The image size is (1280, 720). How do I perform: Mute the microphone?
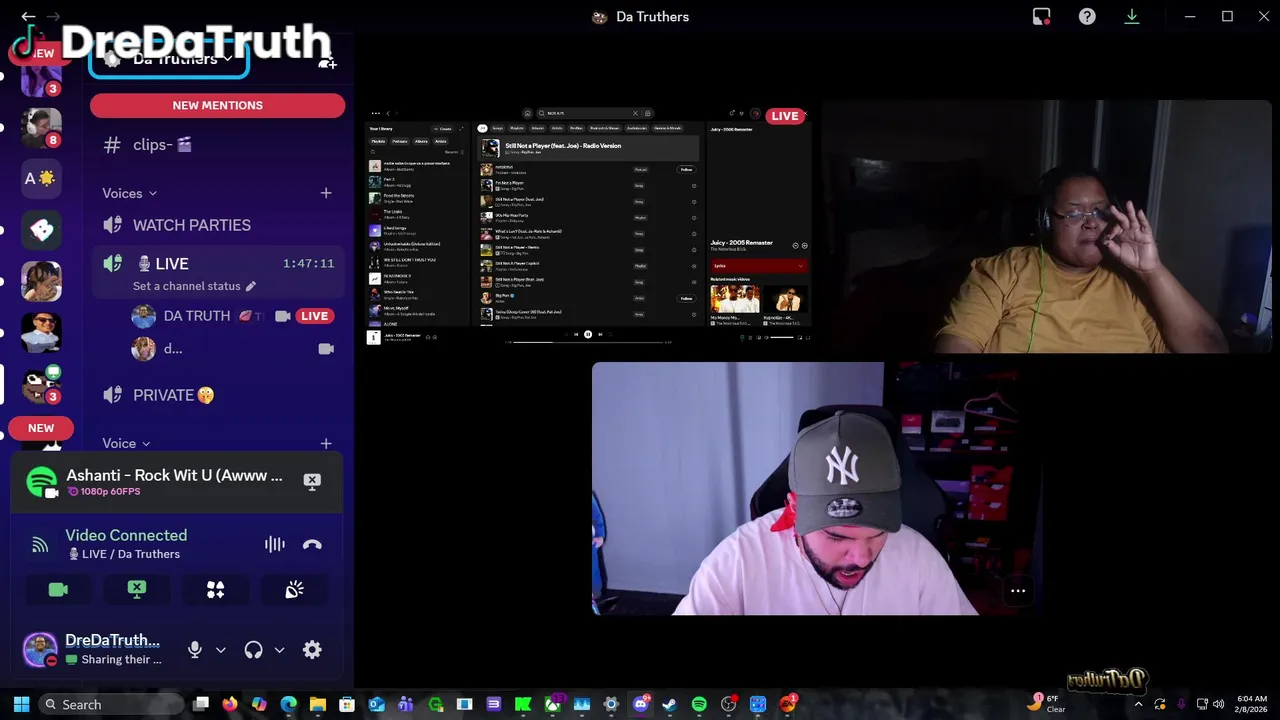pyautogui.click(x=195, y=650)
